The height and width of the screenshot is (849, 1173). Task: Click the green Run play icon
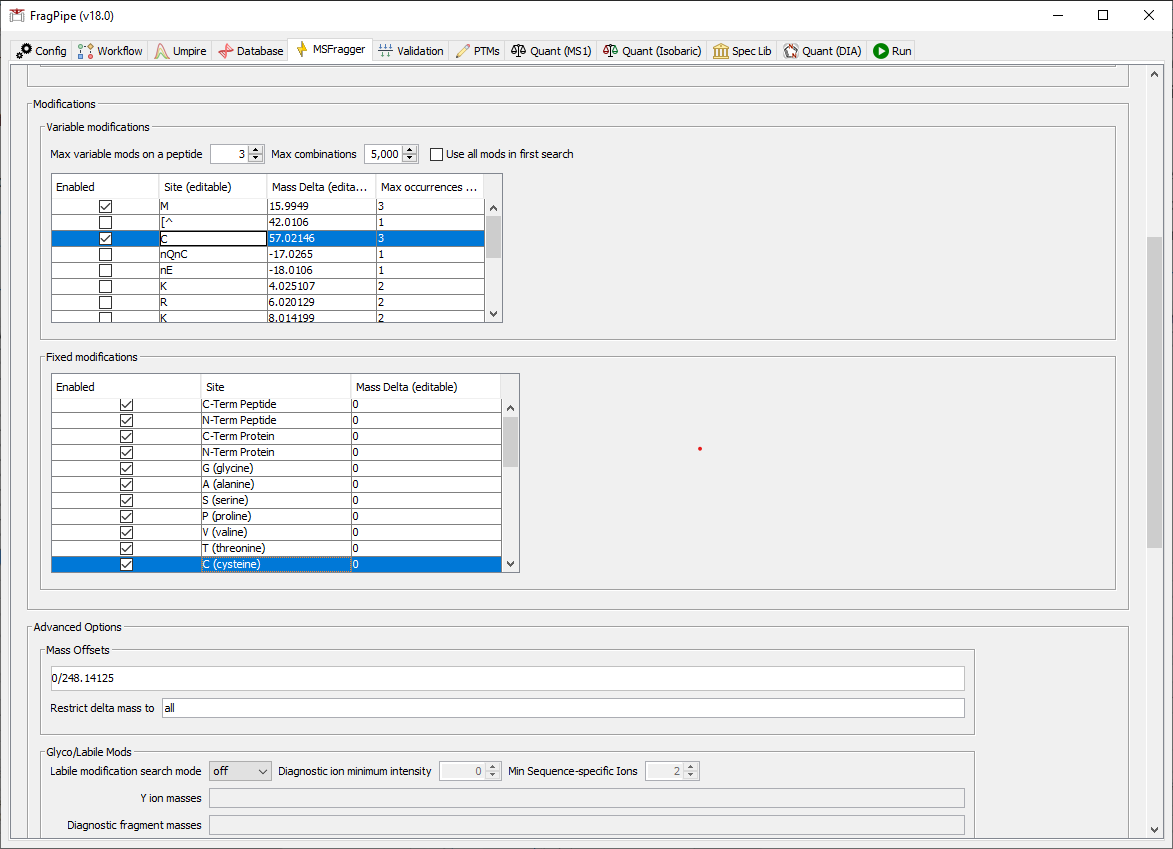pyautogui.click(x=880, y=51)
